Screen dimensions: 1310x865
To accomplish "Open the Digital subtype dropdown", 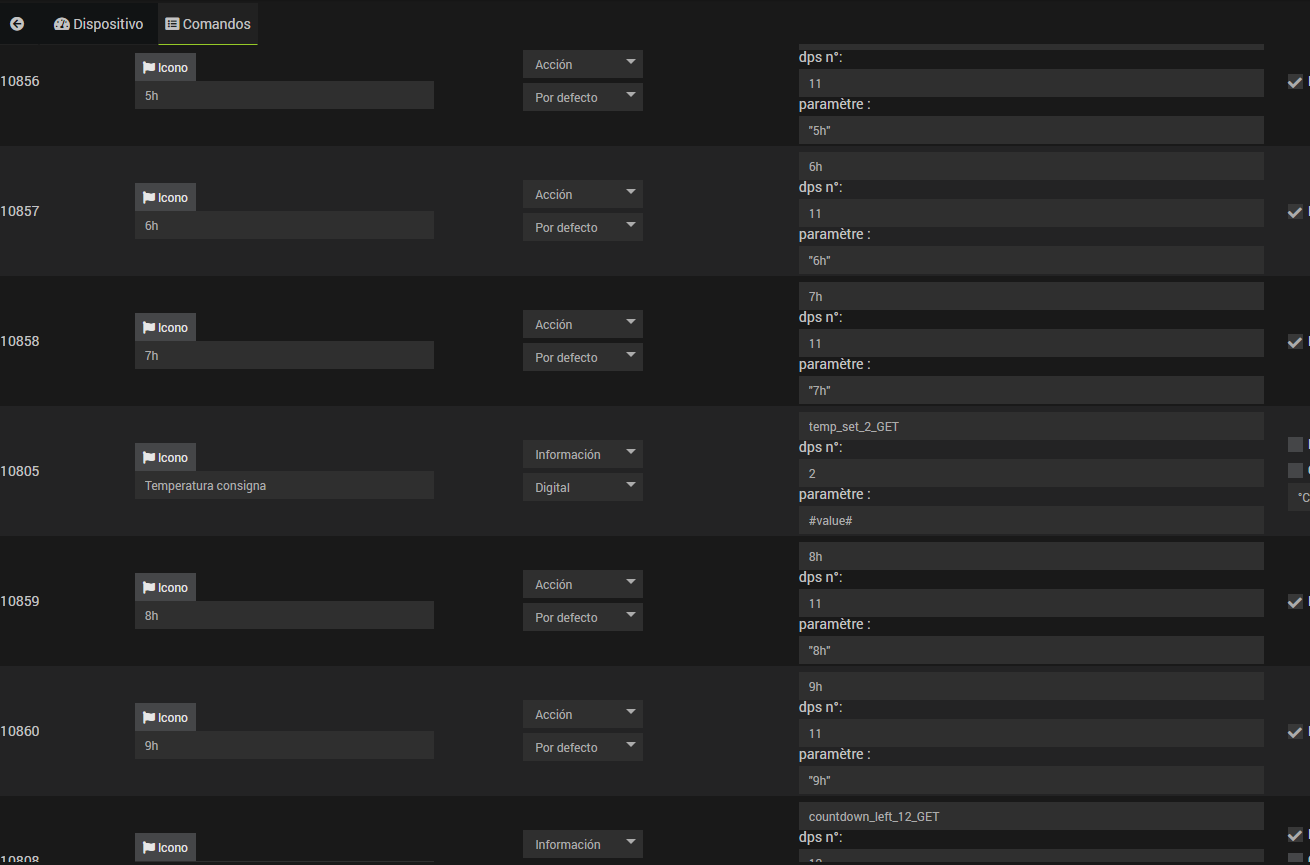I will click(582, 488).
